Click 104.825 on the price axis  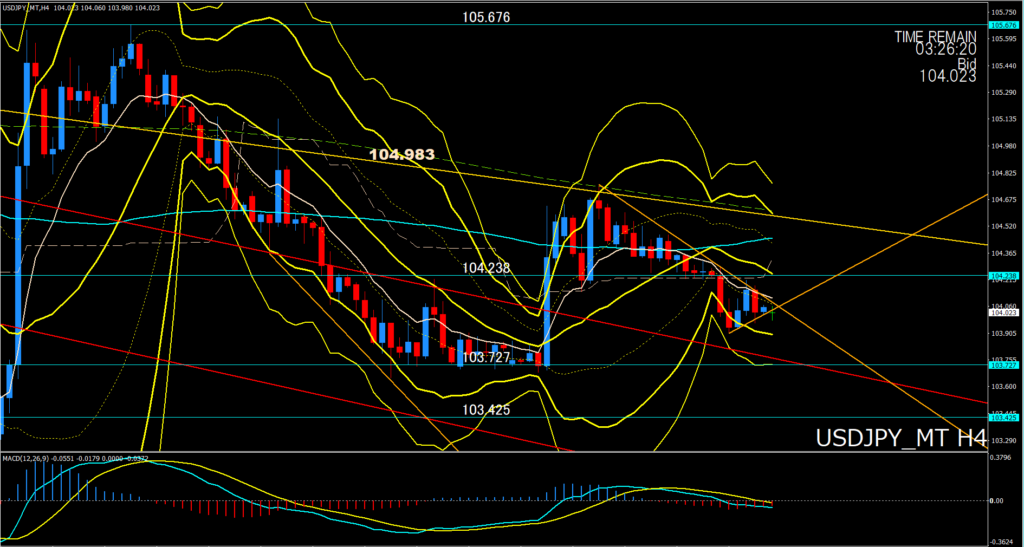click(1003, 173)
